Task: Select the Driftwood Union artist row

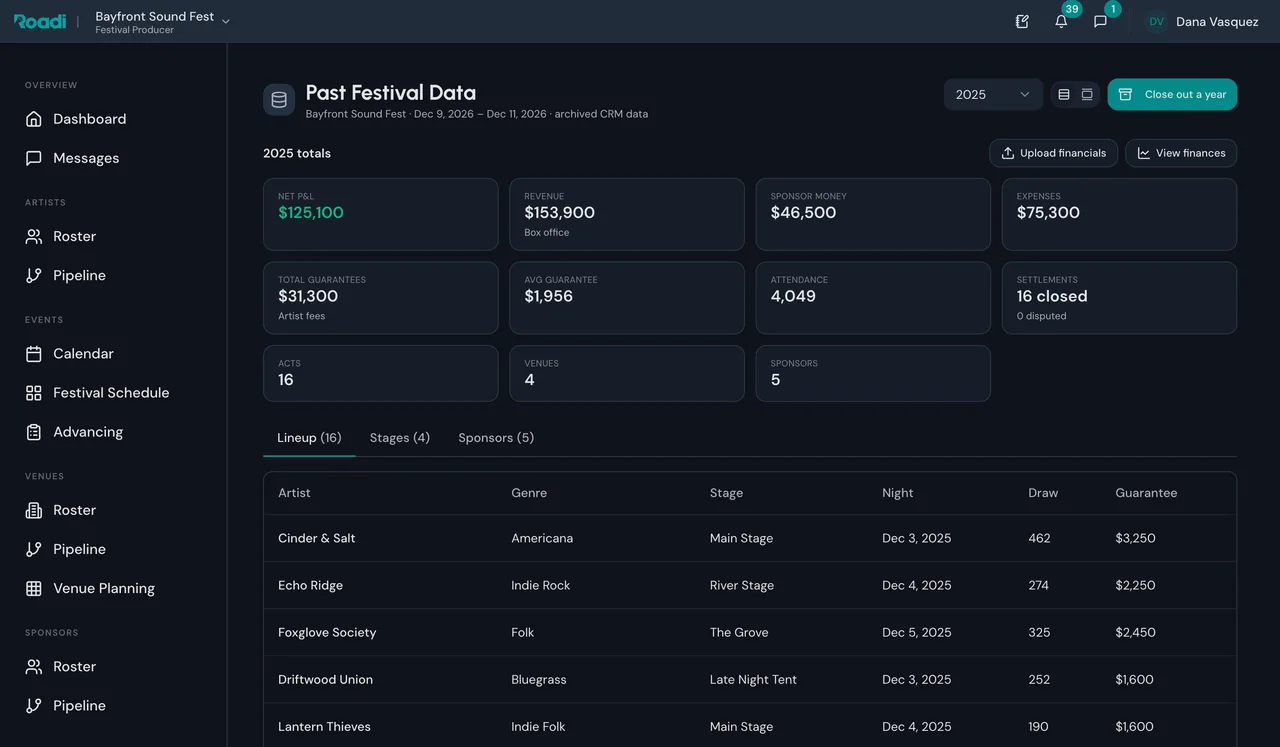Action: pos(750,679)
